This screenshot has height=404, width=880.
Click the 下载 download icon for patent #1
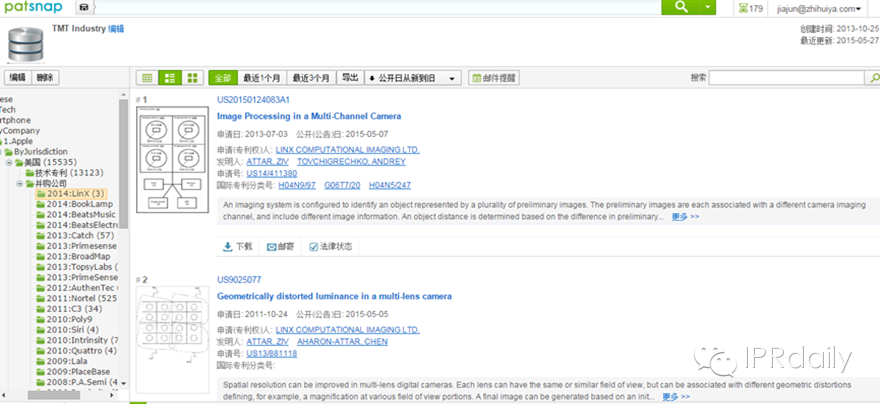[x=227, y=246]
